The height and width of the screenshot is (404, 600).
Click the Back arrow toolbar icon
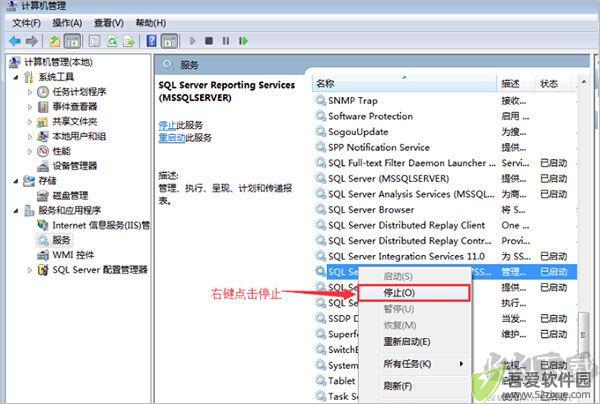pos(15,41)
